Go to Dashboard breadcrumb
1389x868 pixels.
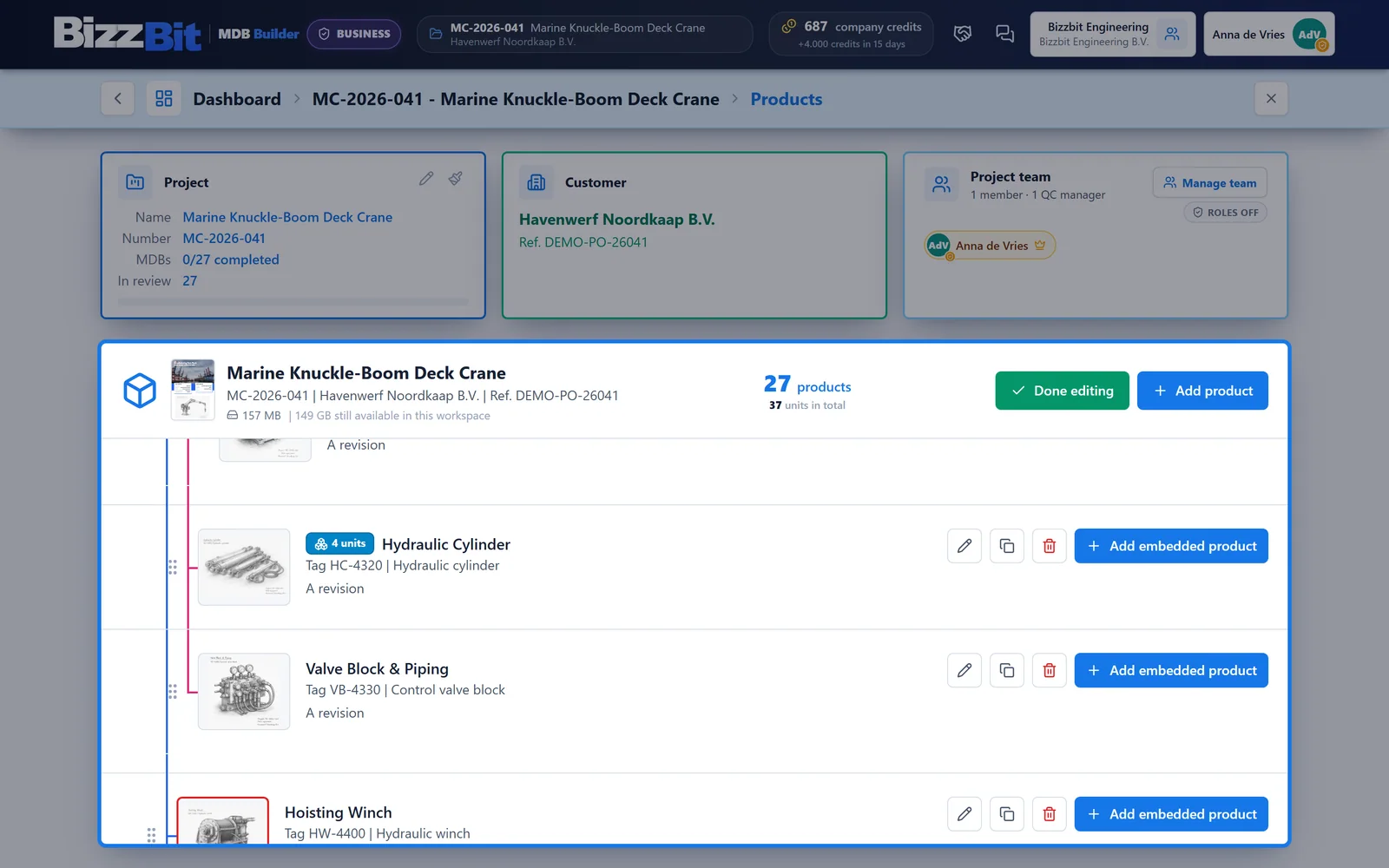tap(237, 99)
